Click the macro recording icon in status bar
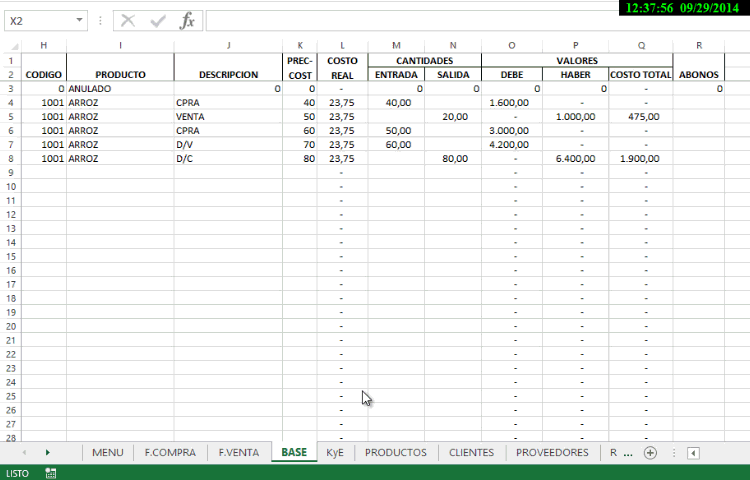The height and width of the screenshot is (480, 750). click(50, 473)
